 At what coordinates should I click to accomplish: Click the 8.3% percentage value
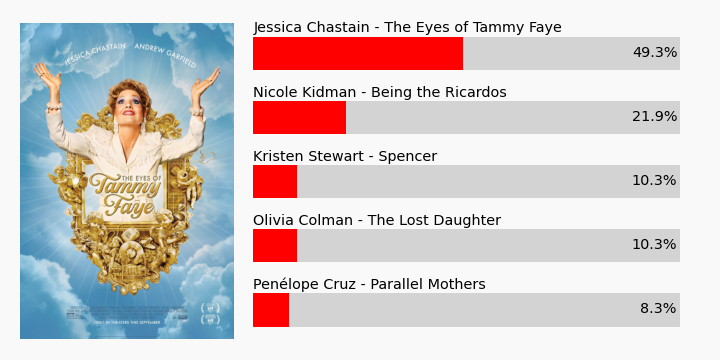point(658,309)
